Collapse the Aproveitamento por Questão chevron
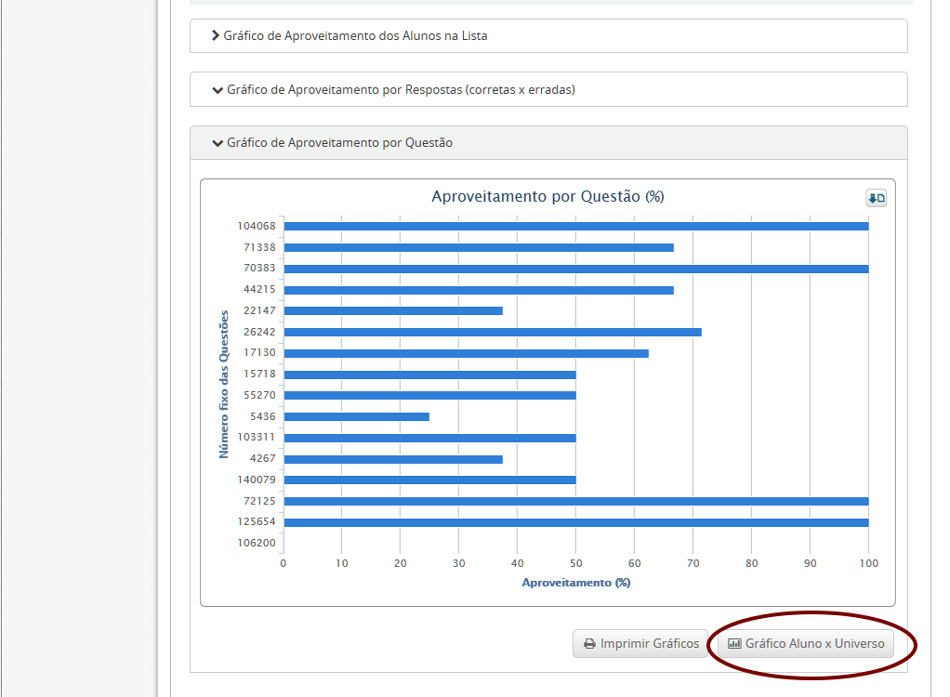 pyautogui.click(x=217, y=143)
